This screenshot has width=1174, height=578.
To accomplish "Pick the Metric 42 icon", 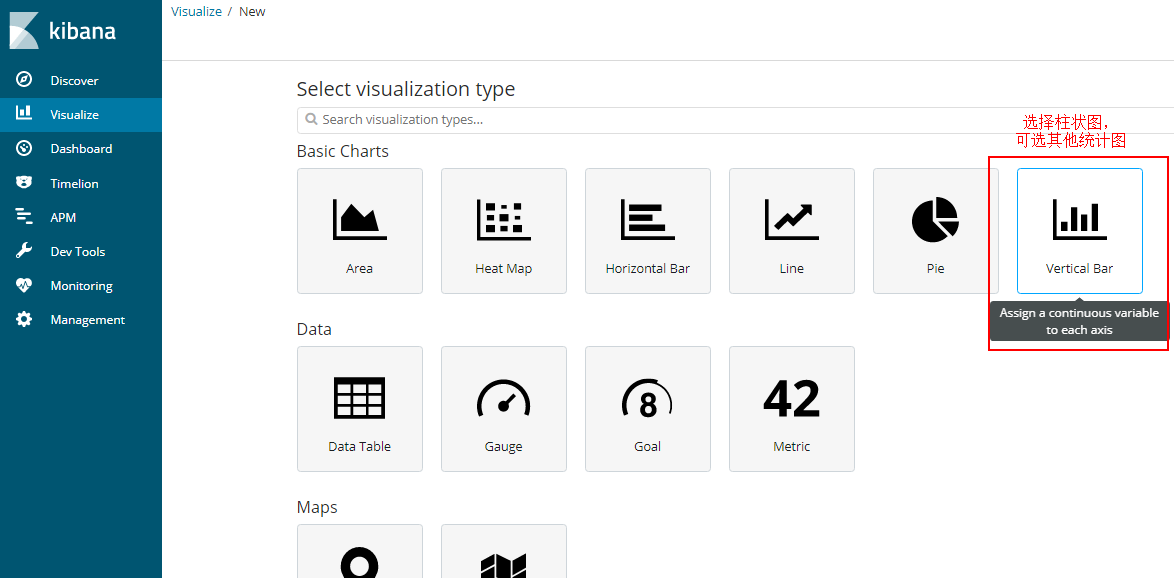I will click(791, 398).
